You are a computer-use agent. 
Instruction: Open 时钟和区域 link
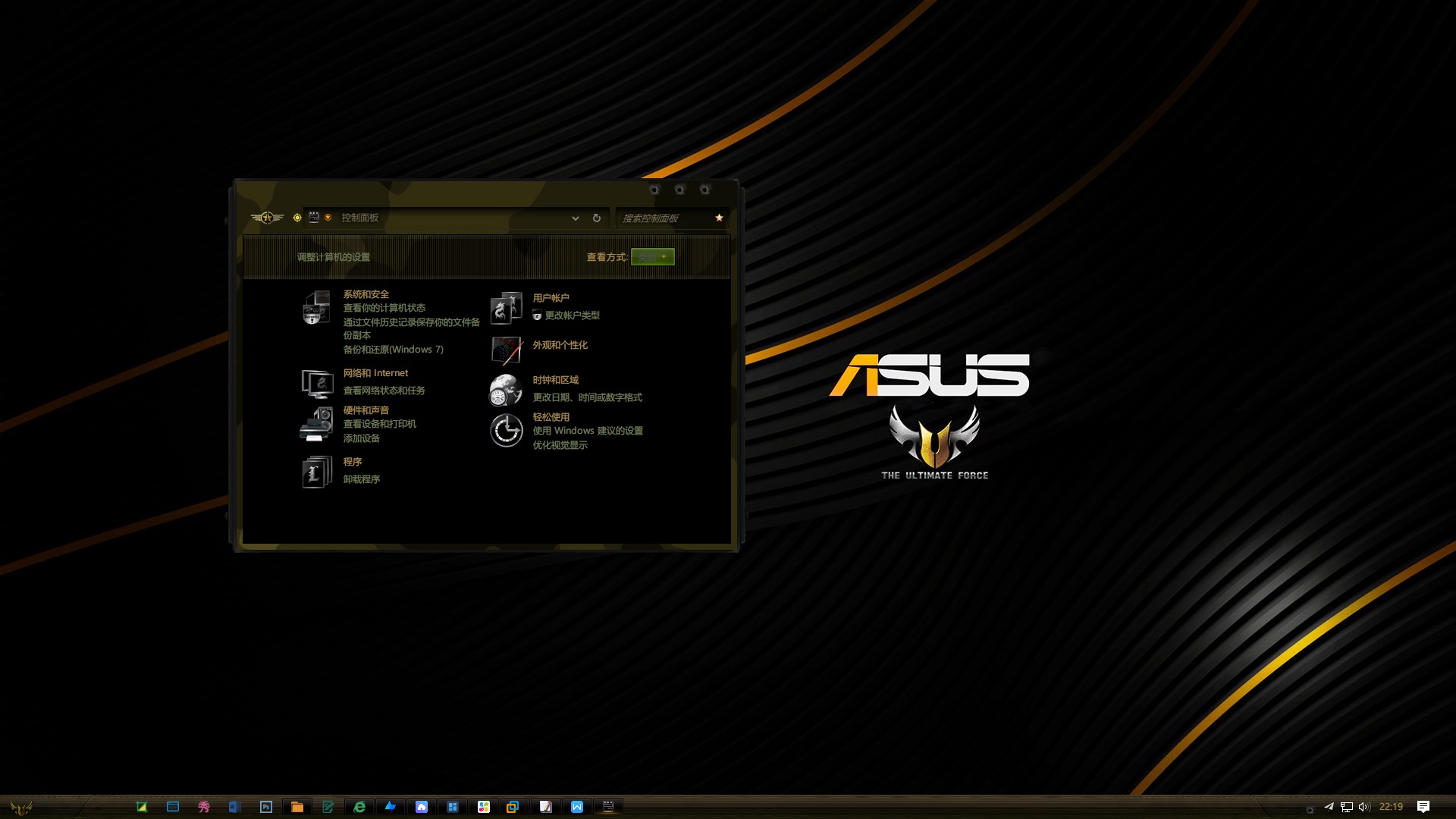[x=556, y=380]
